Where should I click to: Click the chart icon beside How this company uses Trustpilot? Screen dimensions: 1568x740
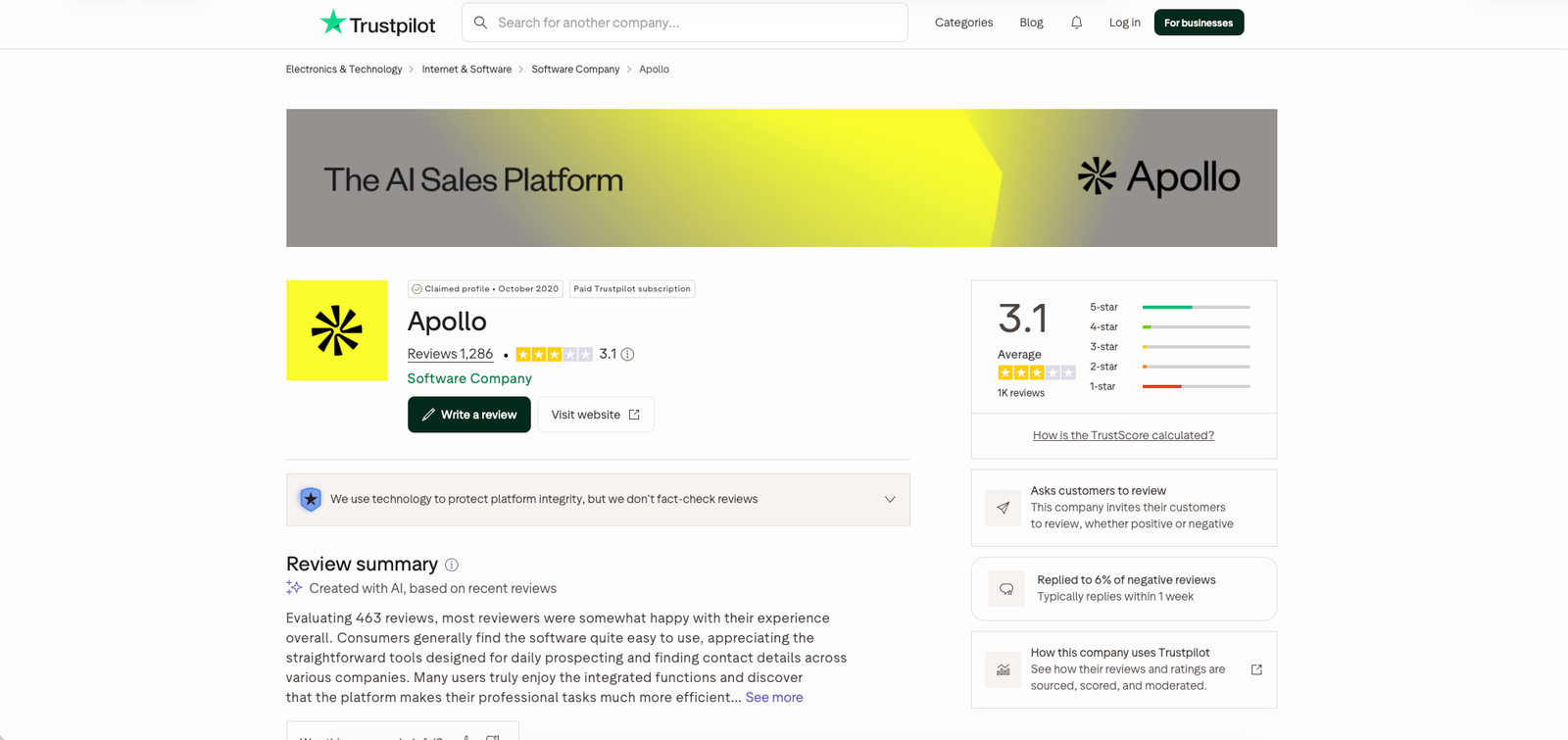click(1003, 669)
